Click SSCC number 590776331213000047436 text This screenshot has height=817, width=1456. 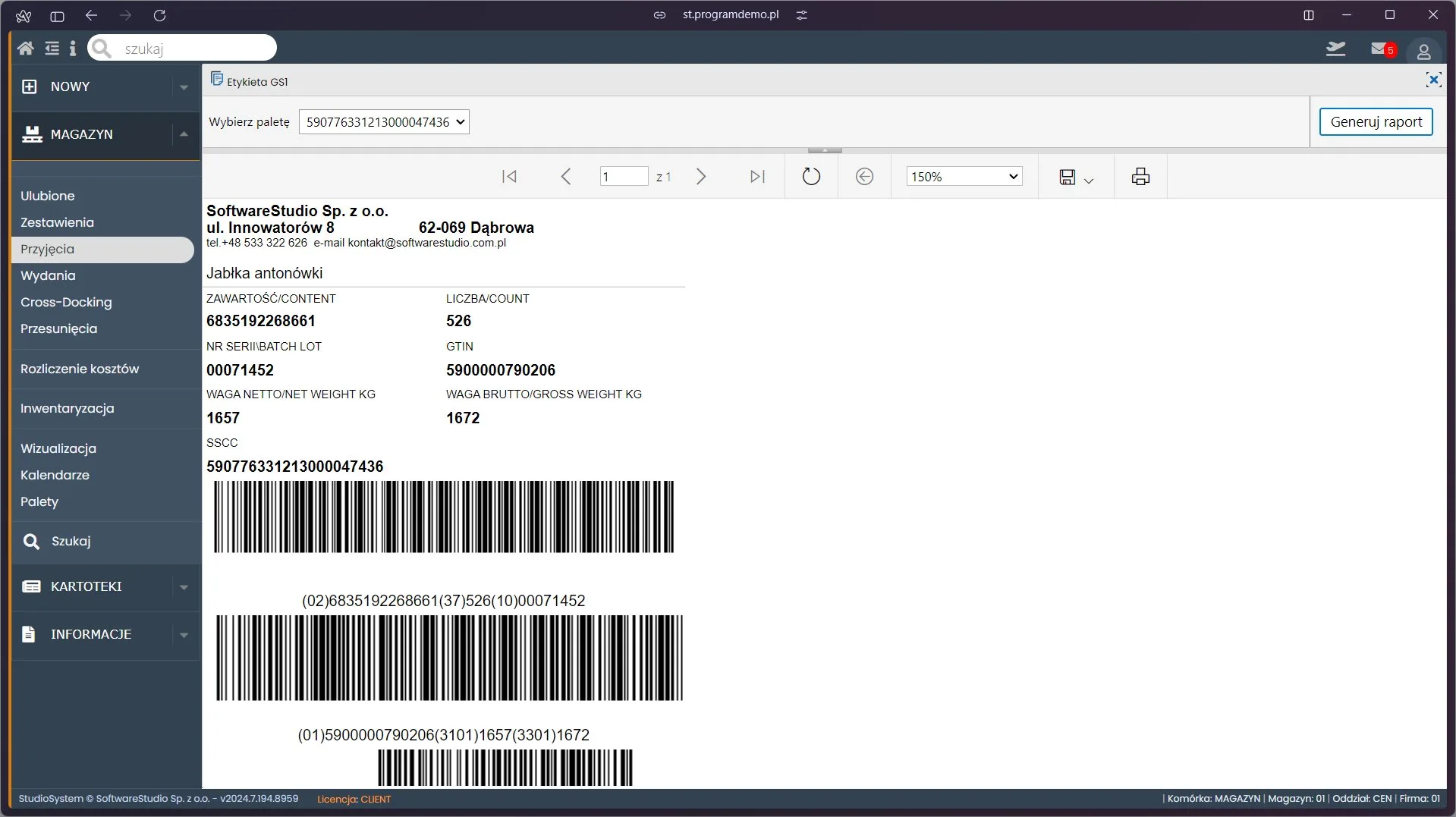pos(294,467)
